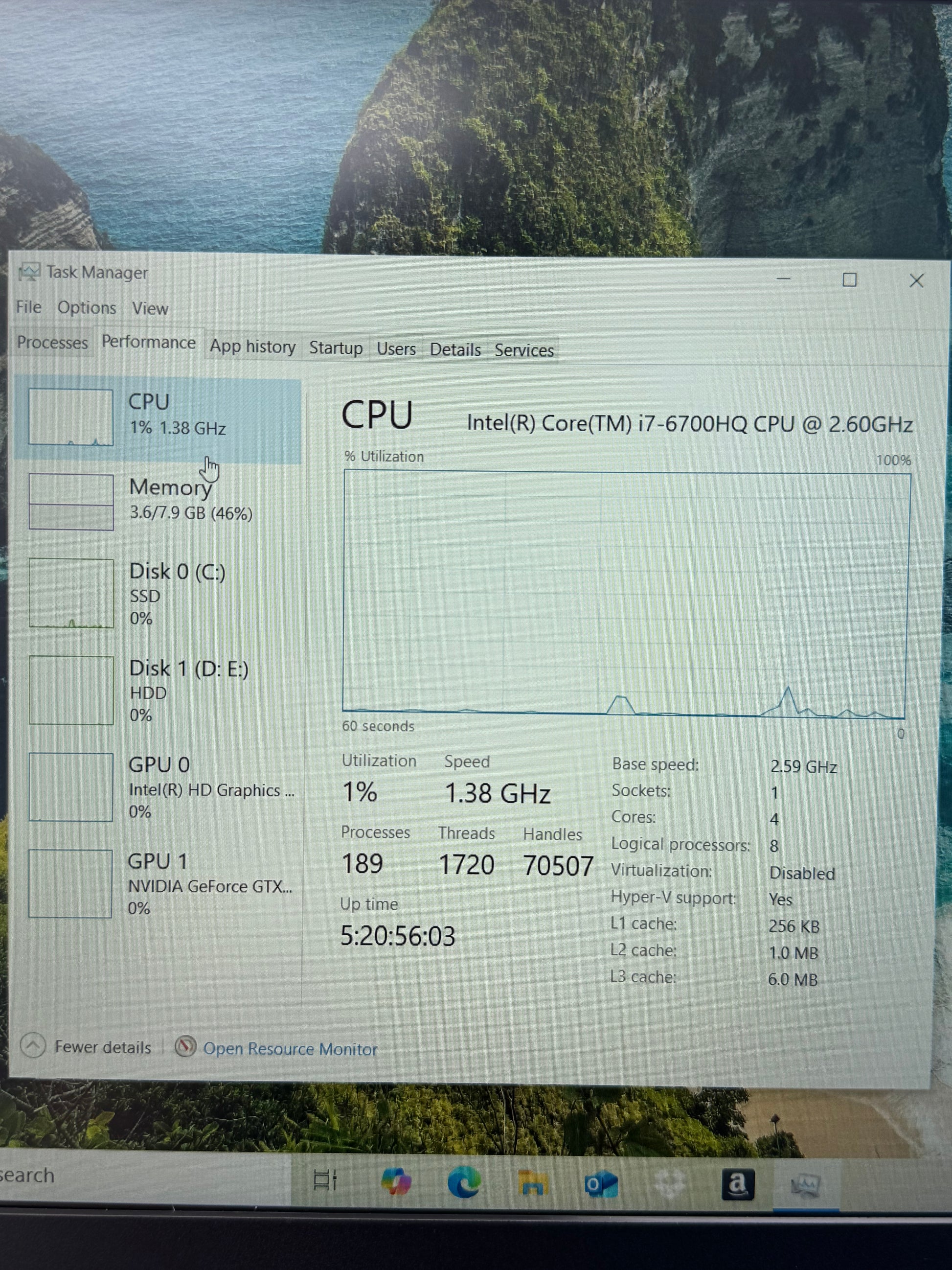Switch to the Processes tab

(x=52, y=342)
